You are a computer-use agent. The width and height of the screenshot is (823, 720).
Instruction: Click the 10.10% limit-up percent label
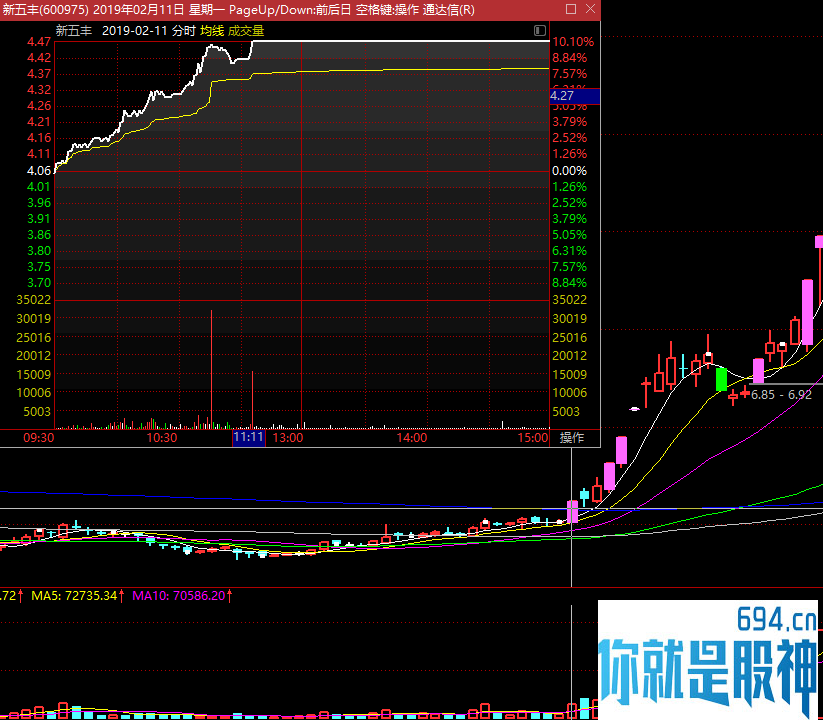pyautogui.click(x=573, y=42)
